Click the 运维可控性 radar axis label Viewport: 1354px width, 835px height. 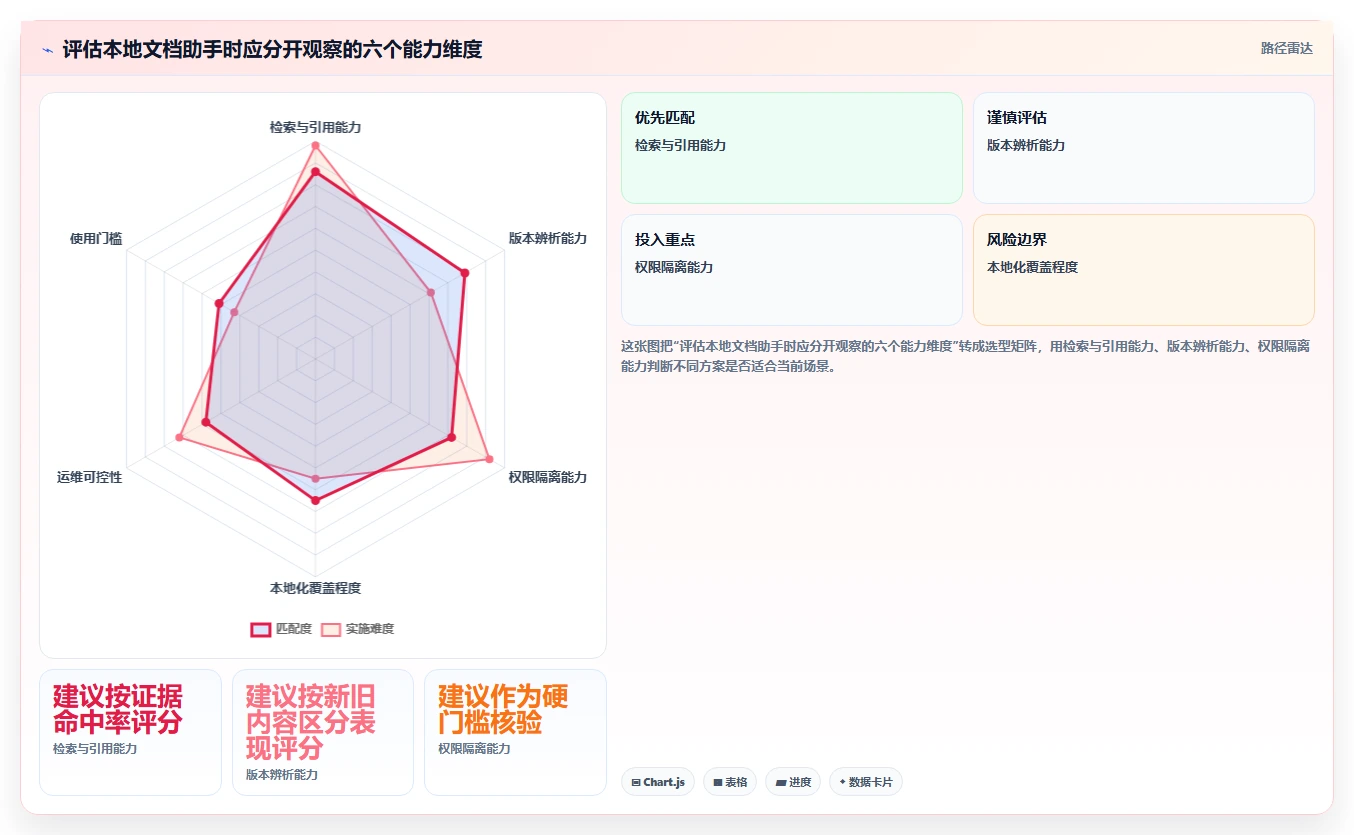[90, 477]
